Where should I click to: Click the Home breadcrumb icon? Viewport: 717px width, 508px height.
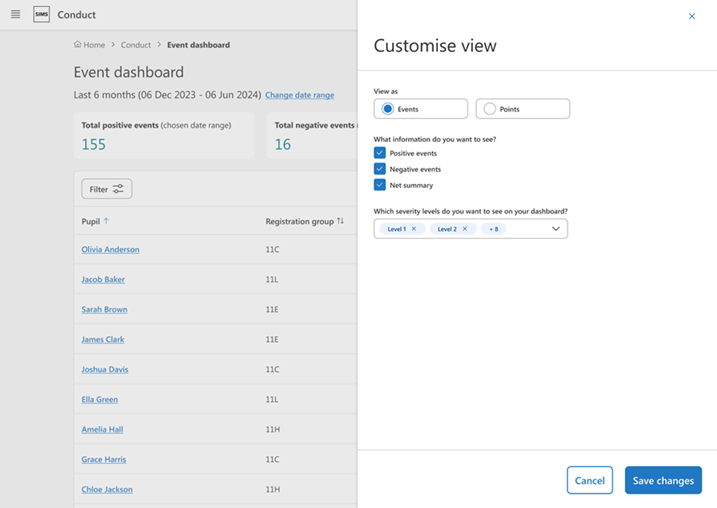coord(78,45)
